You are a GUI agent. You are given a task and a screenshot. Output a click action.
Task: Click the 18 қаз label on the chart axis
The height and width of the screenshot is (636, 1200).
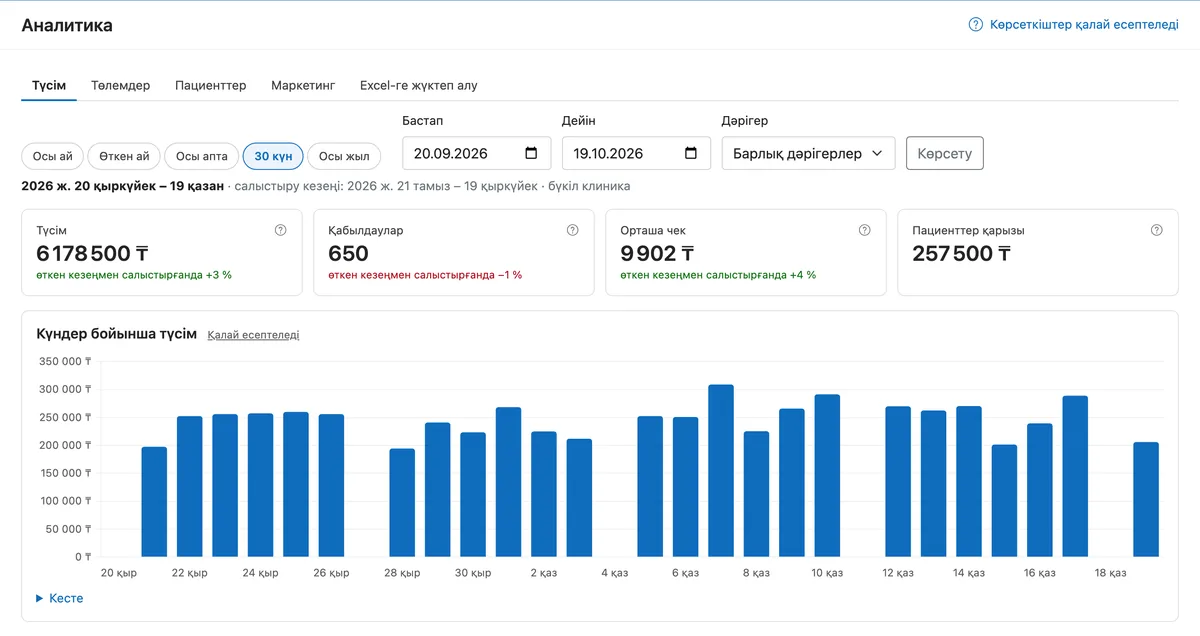1111,573
